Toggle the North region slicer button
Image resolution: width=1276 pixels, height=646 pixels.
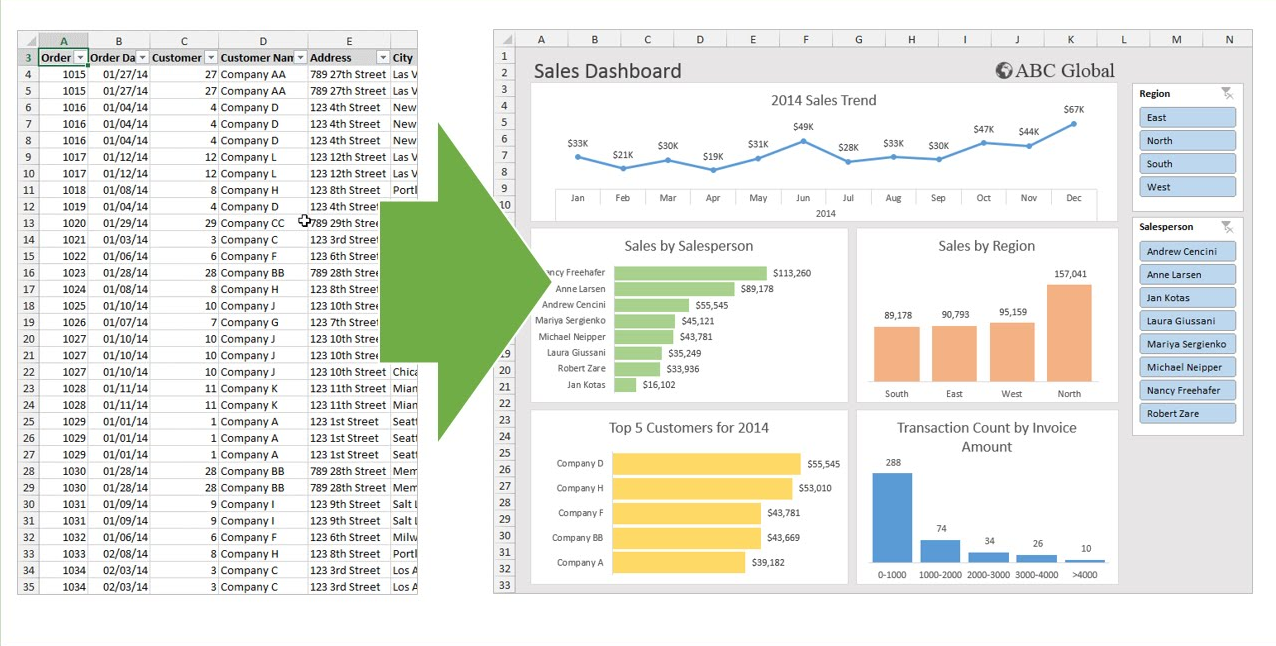1187,140
